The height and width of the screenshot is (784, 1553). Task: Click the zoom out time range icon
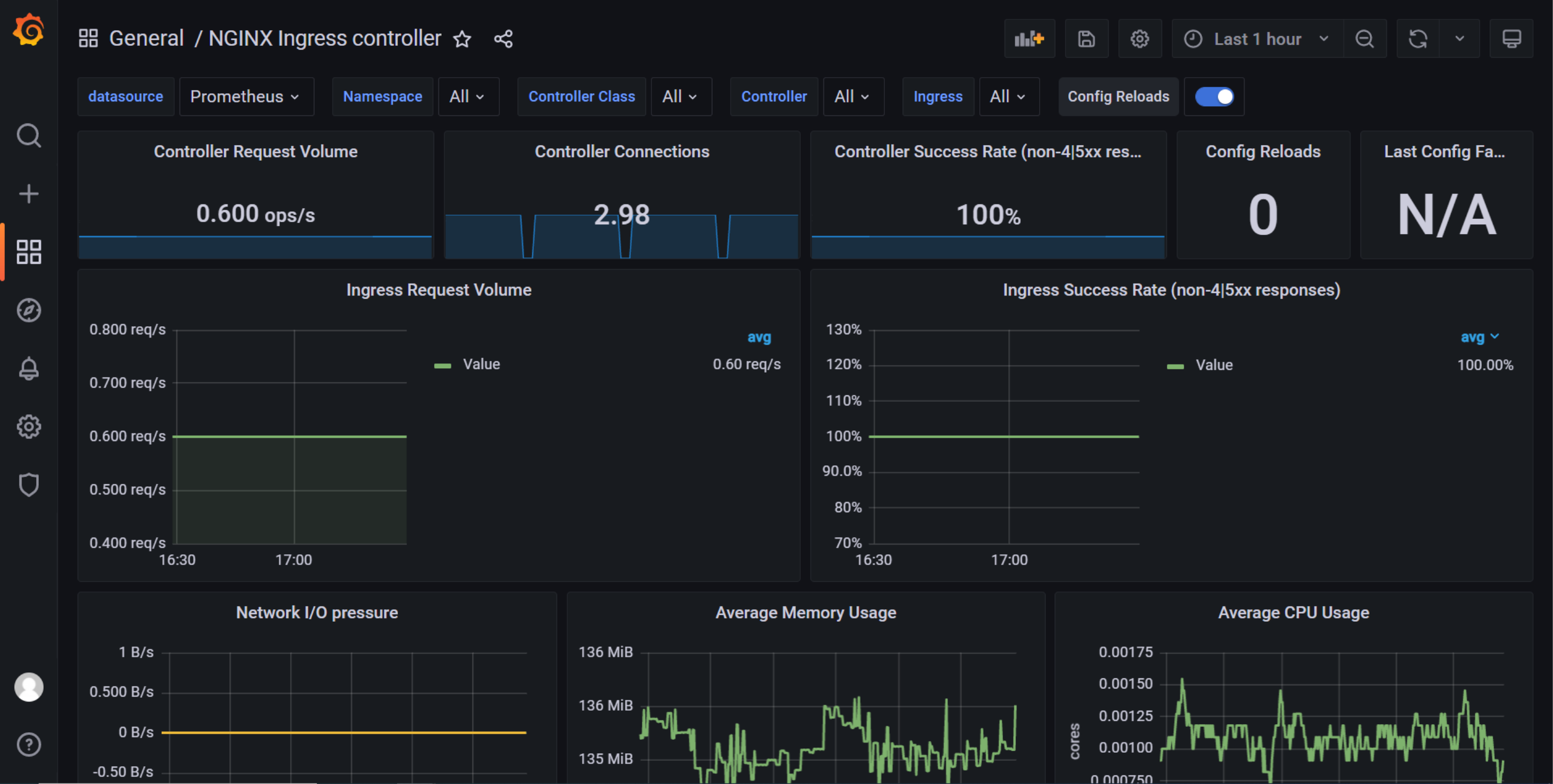[1364, 39]
